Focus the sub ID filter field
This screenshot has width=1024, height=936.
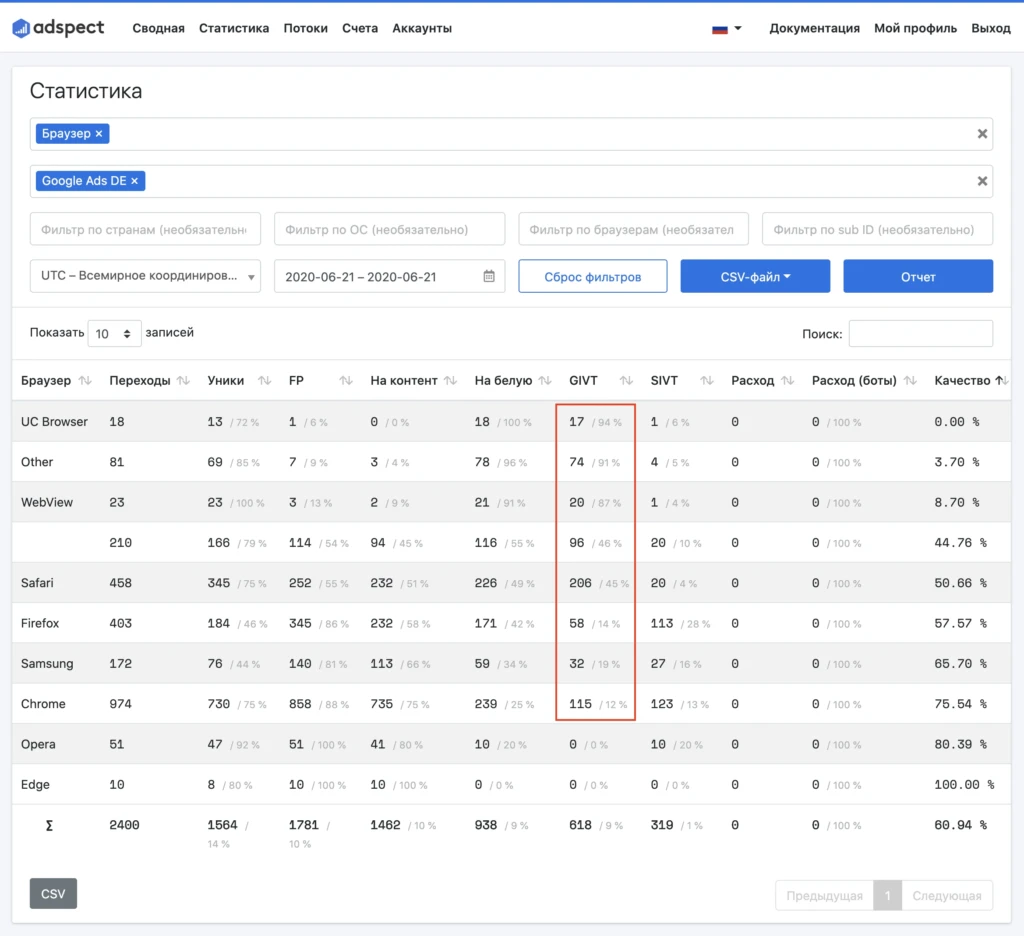tap(877, 229)
